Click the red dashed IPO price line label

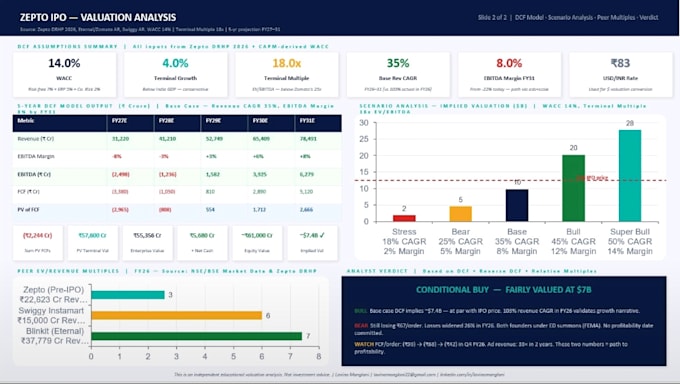point(592,178)
